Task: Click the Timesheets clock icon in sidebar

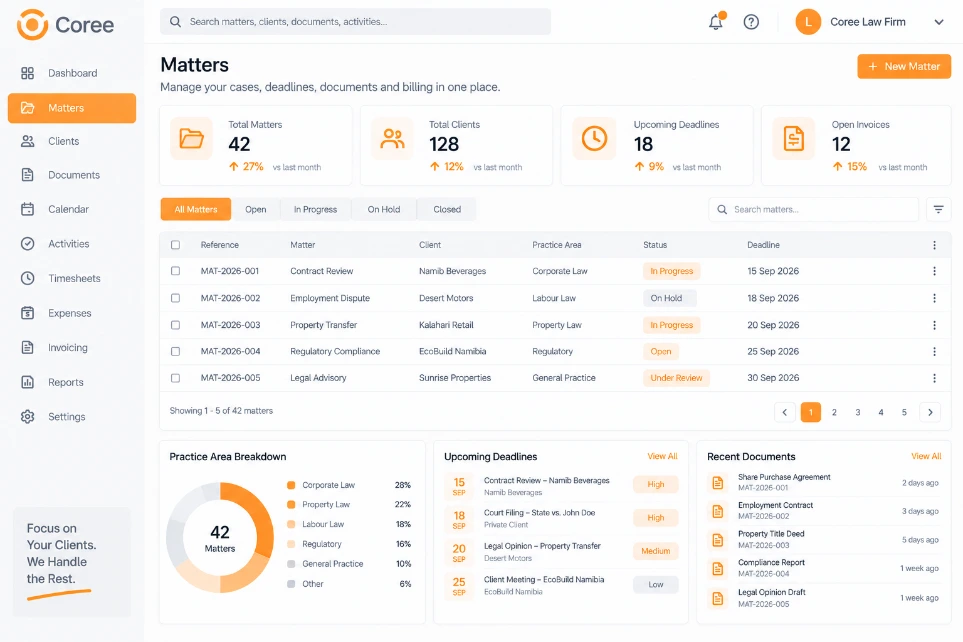Action: [28, 278]
